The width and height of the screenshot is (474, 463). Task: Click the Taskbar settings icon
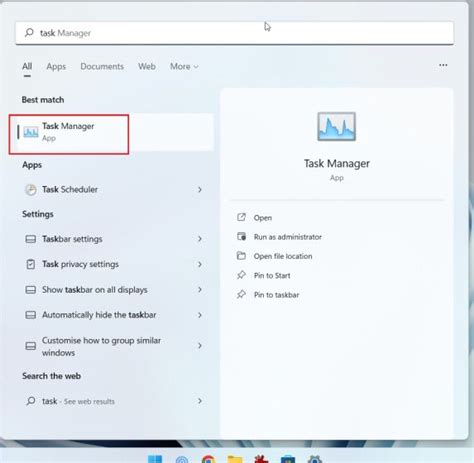pyautogui.click(x=31, y=239)
